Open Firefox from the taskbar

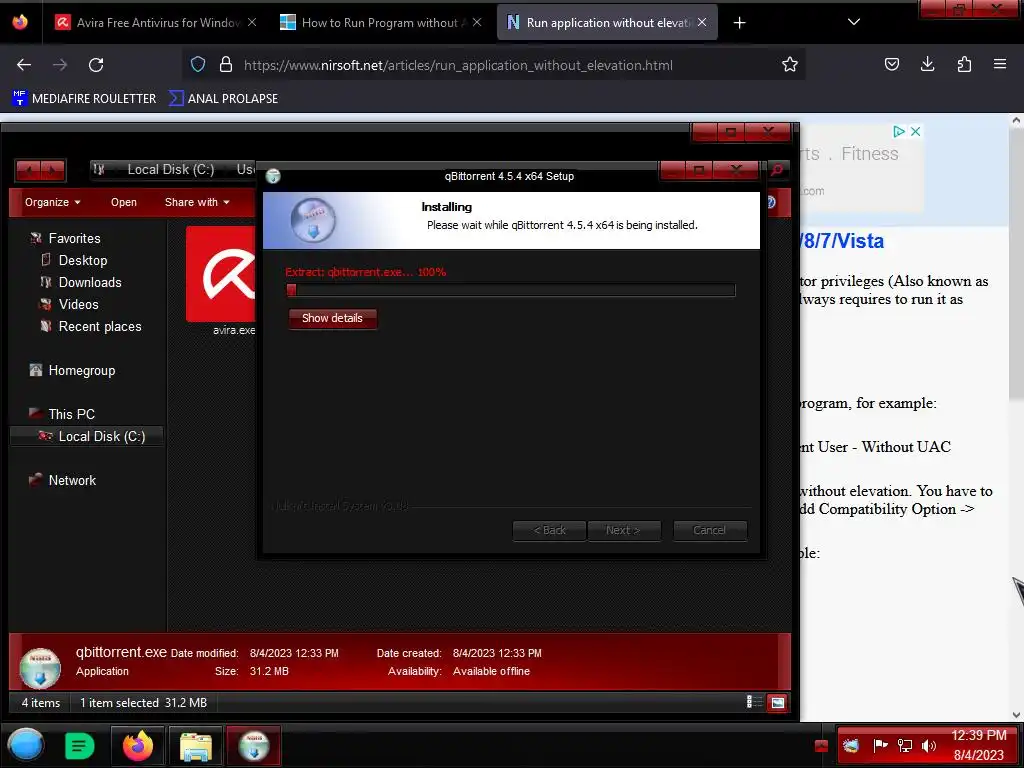tap(138, 745)
